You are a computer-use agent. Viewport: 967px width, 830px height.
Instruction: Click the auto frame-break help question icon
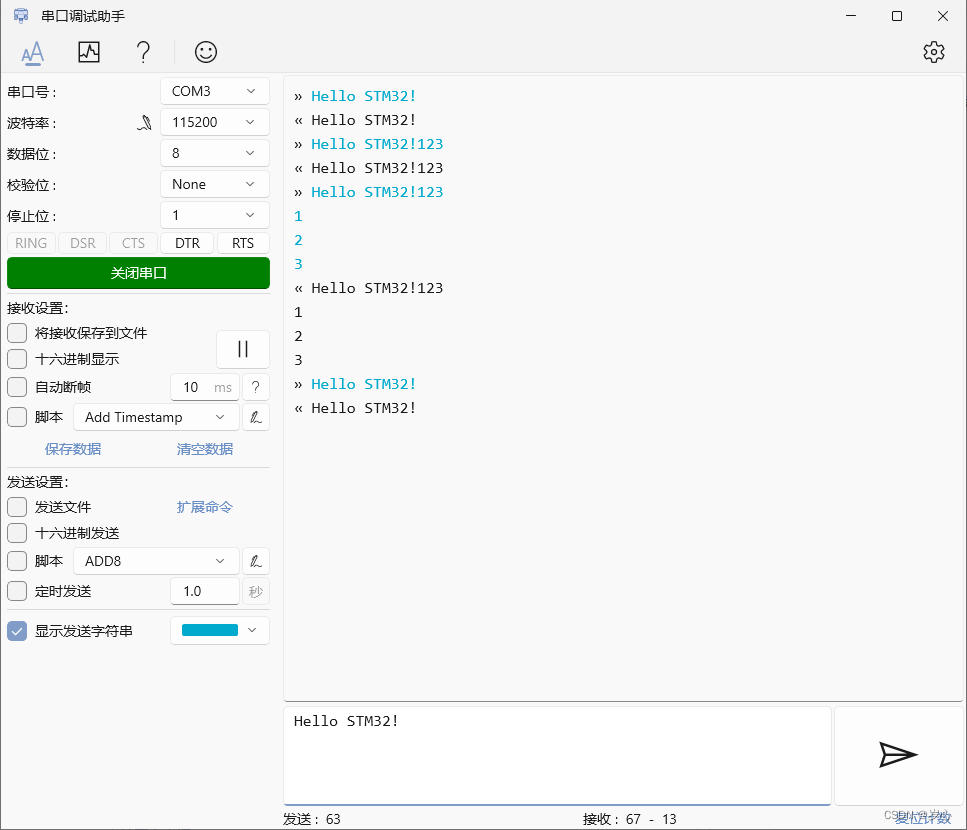tap(255, 387)
